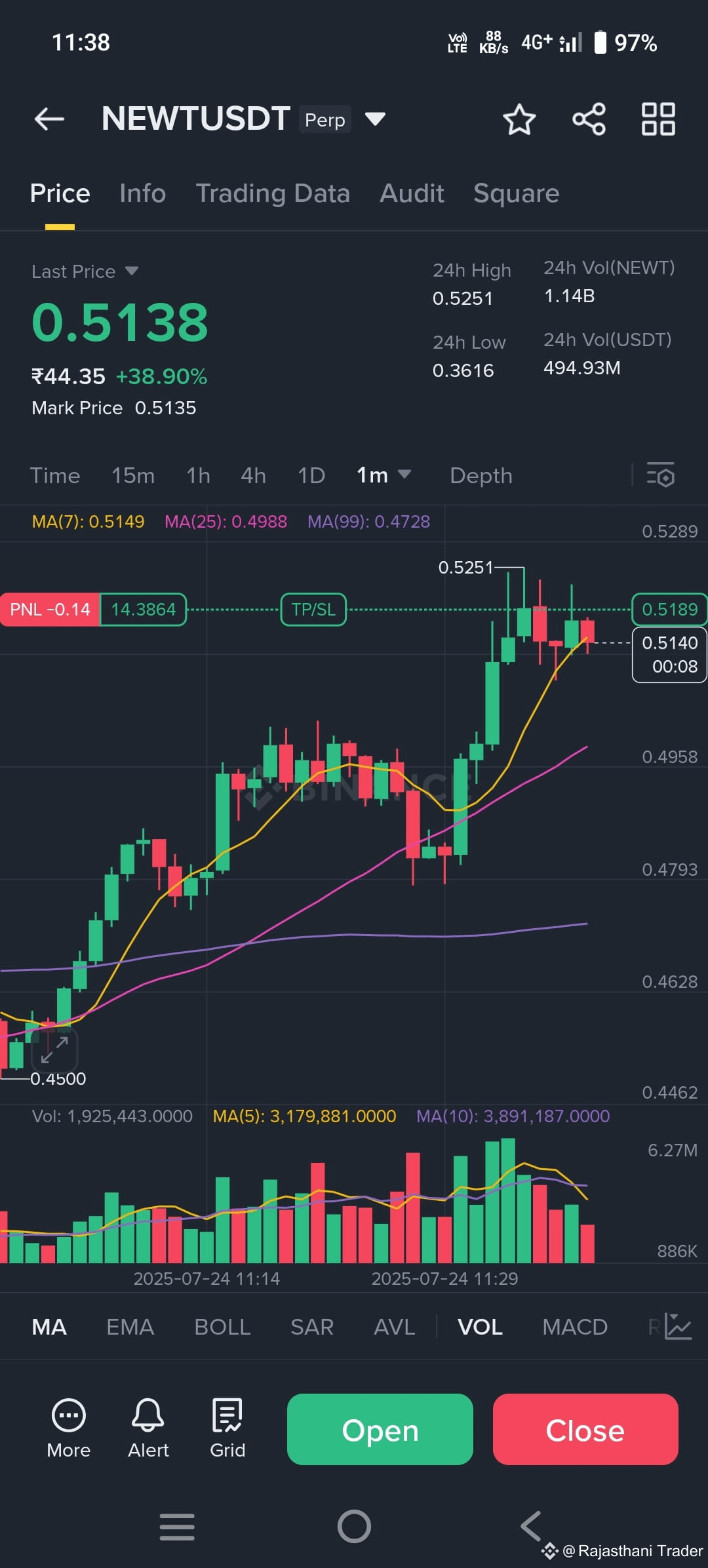708x1568 pixels.
Task: Toggle the BOLL indicator
Action: (x=222, y=1327)
